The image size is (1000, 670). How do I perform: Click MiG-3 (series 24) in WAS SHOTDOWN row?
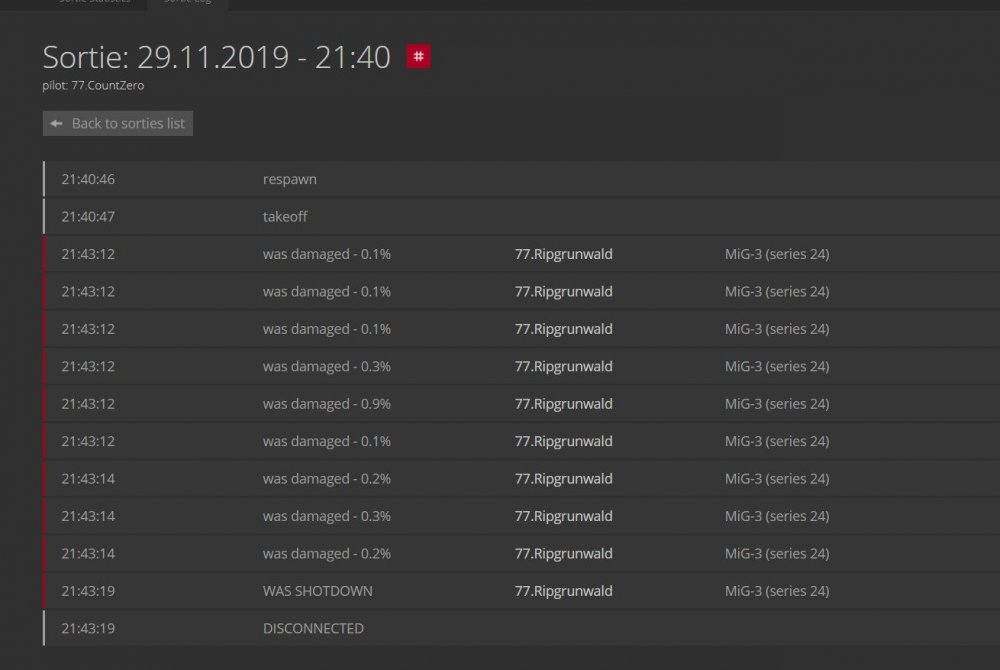[777, 591]
